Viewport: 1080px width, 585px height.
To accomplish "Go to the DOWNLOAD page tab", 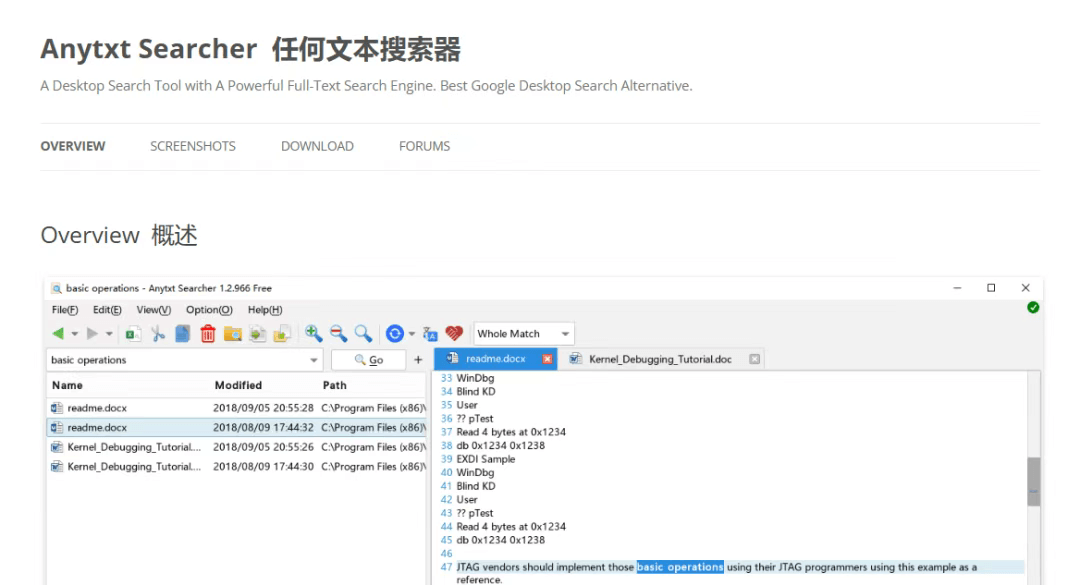I will coord(318,146).
